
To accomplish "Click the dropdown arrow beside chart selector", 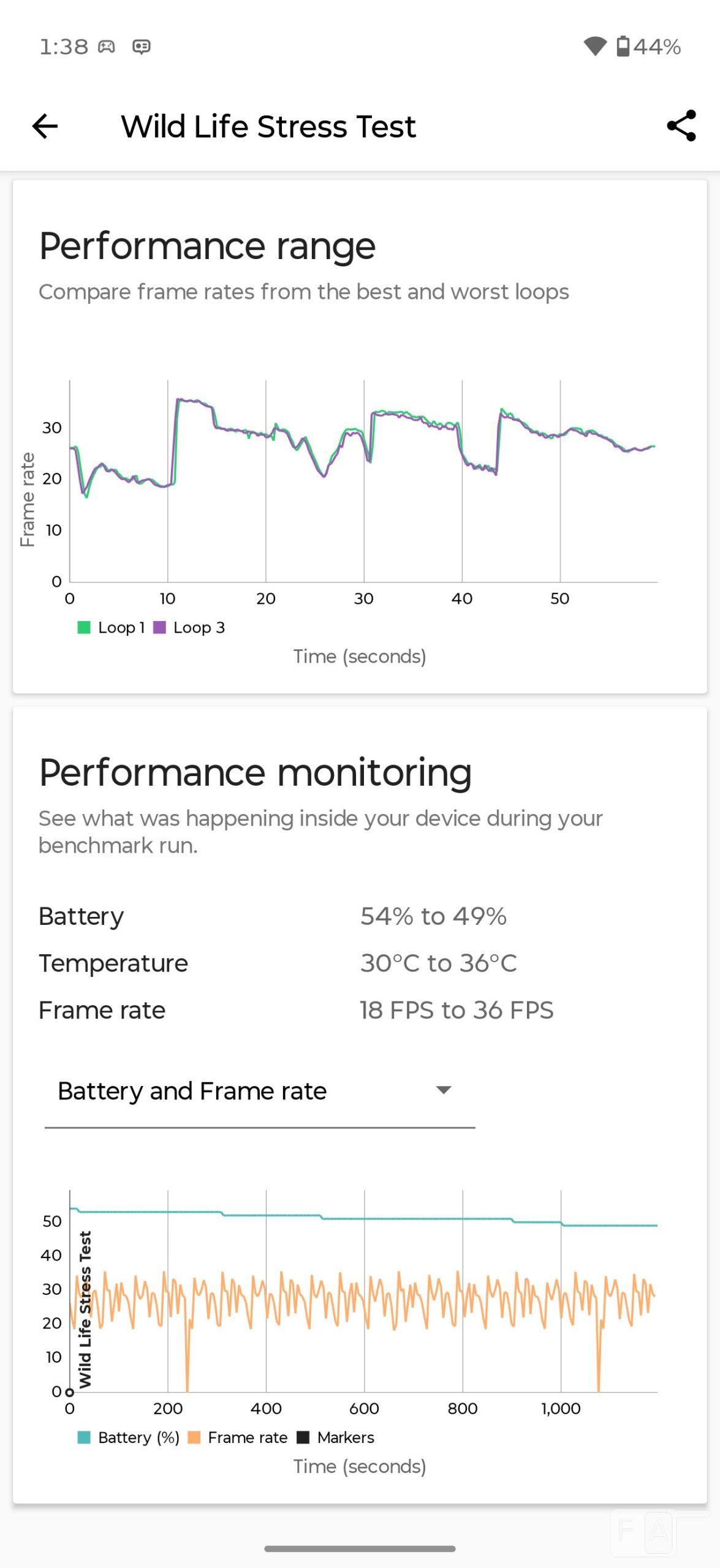I will tap(443, 1090).
